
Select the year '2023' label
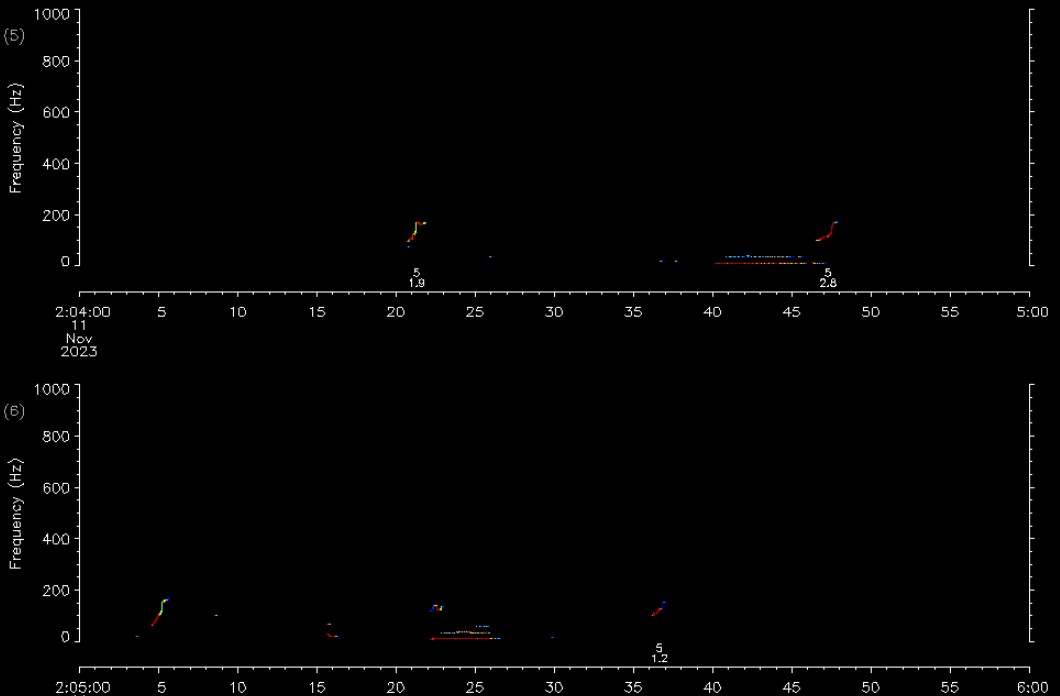pyautogui.click(x=79, y=351)
